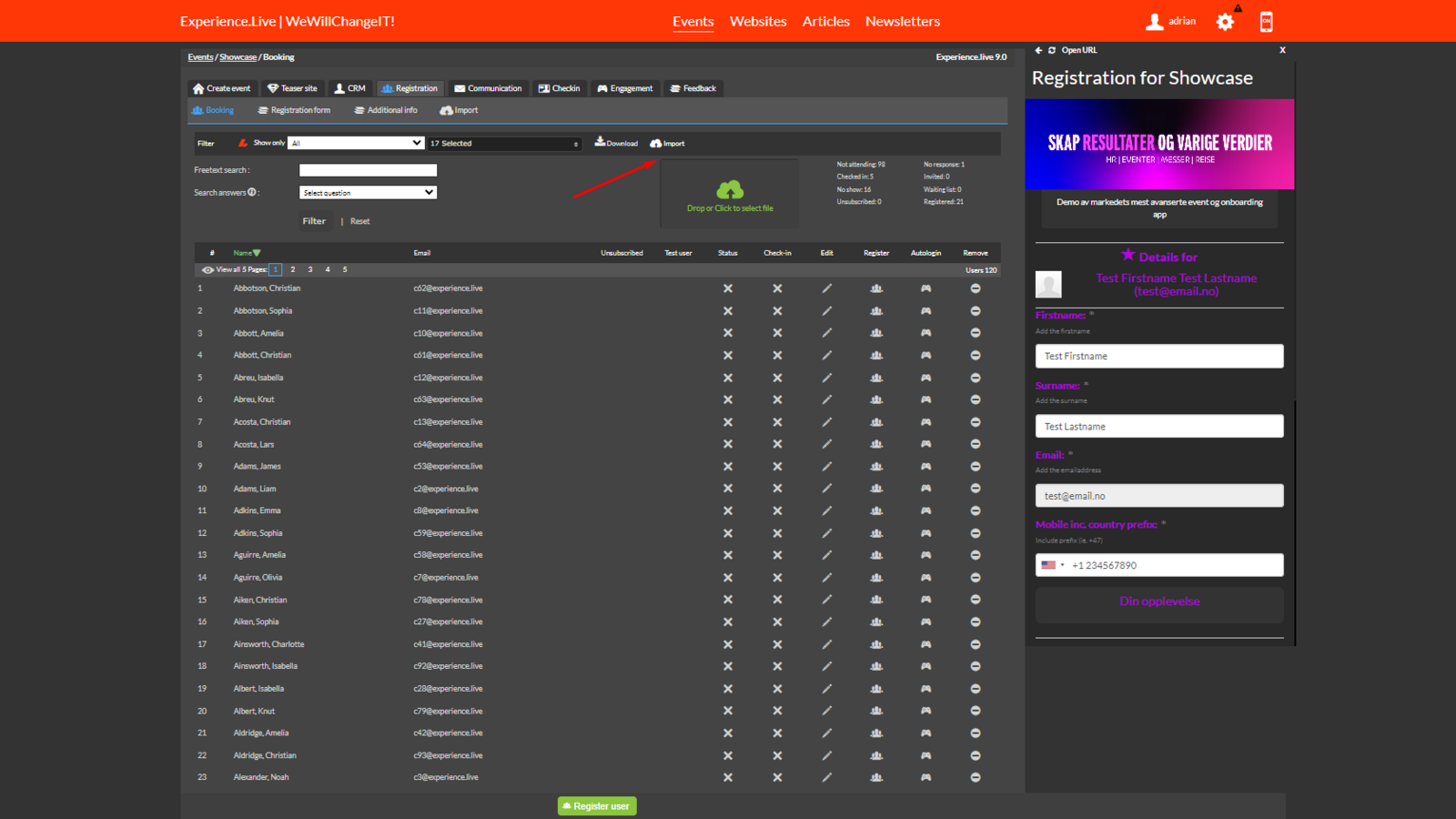
Task: Remove Adams, James using the minus icon
Action: 975,467
